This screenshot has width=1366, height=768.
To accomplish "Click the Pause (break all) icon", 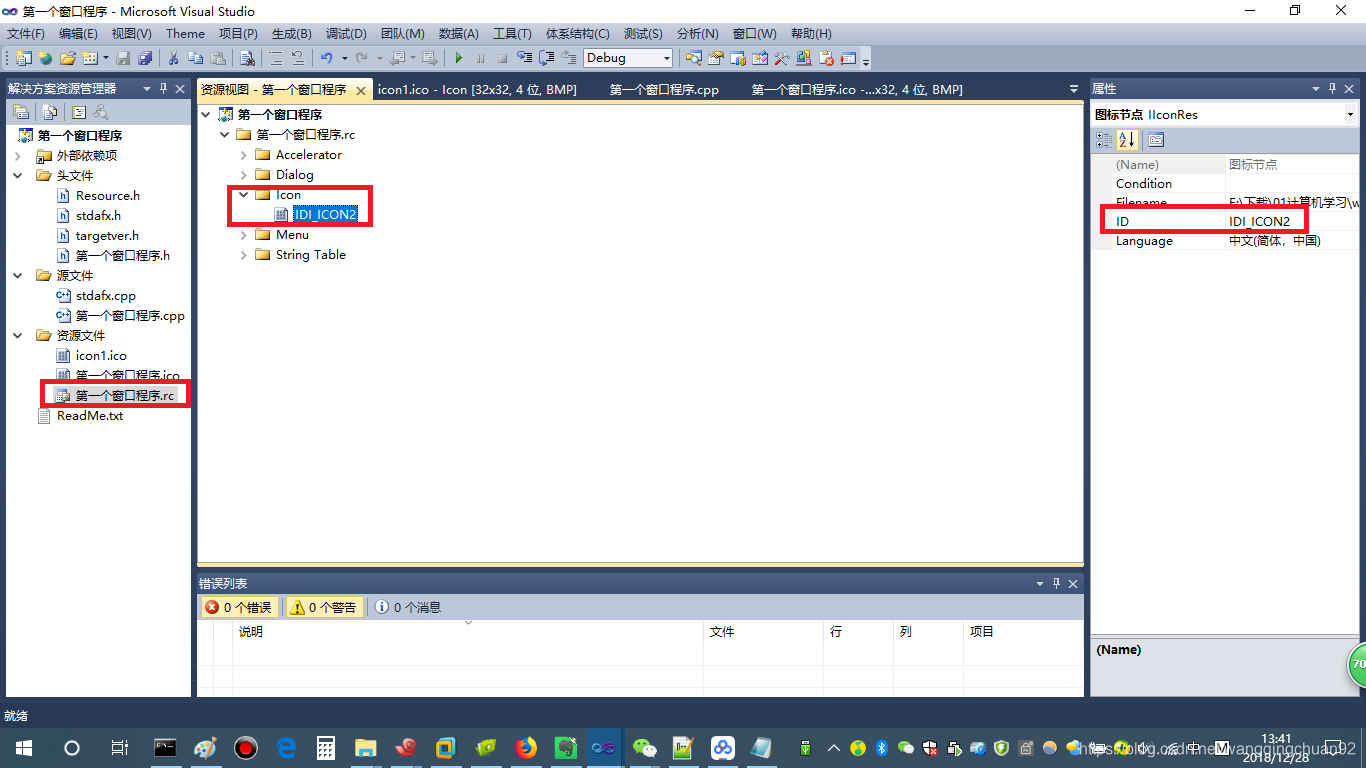I will (481, 58).
